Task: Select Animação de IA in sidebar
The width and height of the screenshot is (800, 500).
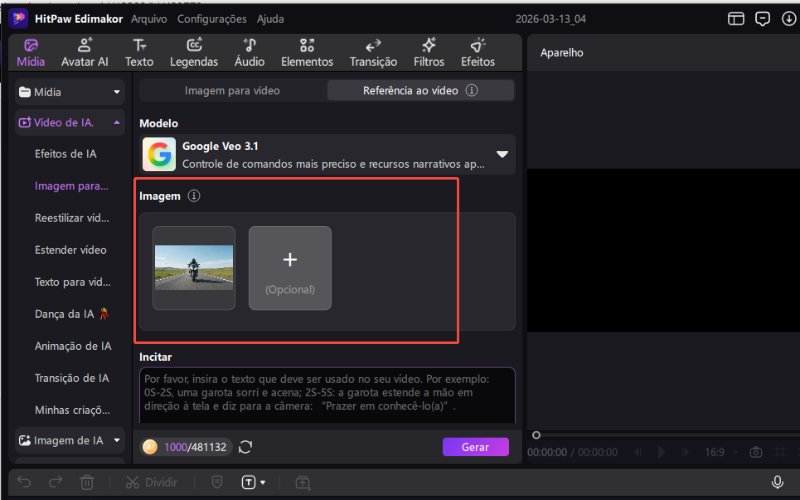Action: 73,346
